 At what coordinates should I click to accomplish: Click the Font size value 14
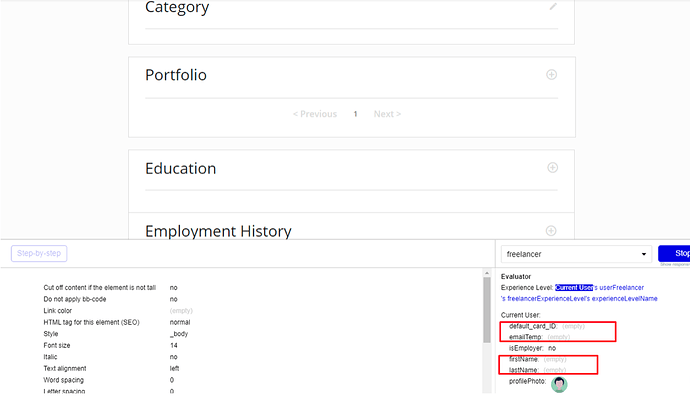pos(173,346)
